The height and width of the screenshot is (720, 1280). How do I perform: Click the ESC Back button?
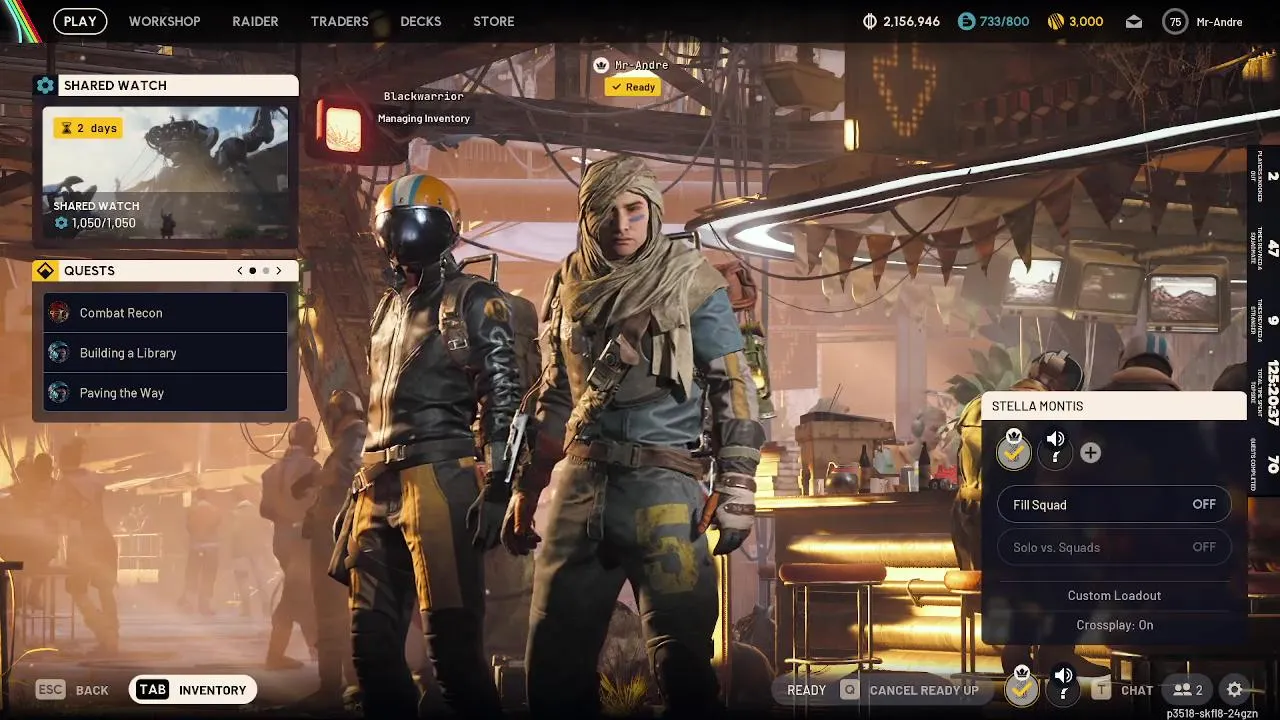[x=72, y=689]
